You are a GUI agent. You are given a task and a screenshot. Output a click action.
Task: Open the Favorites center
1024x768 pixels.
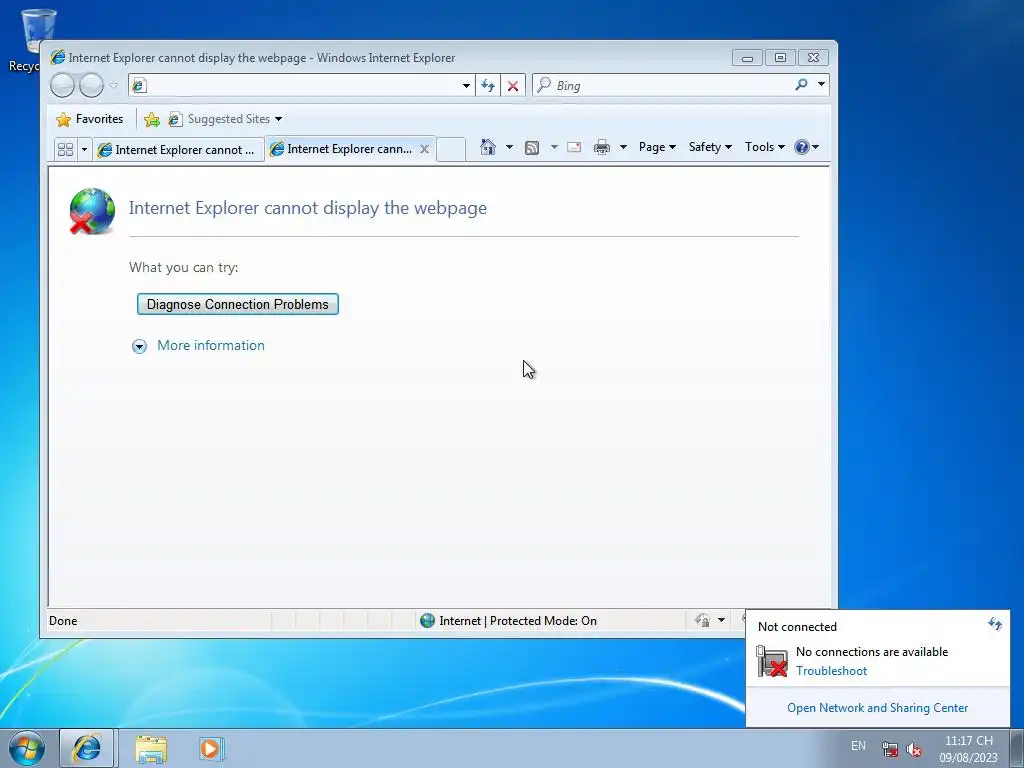[90, 119]
